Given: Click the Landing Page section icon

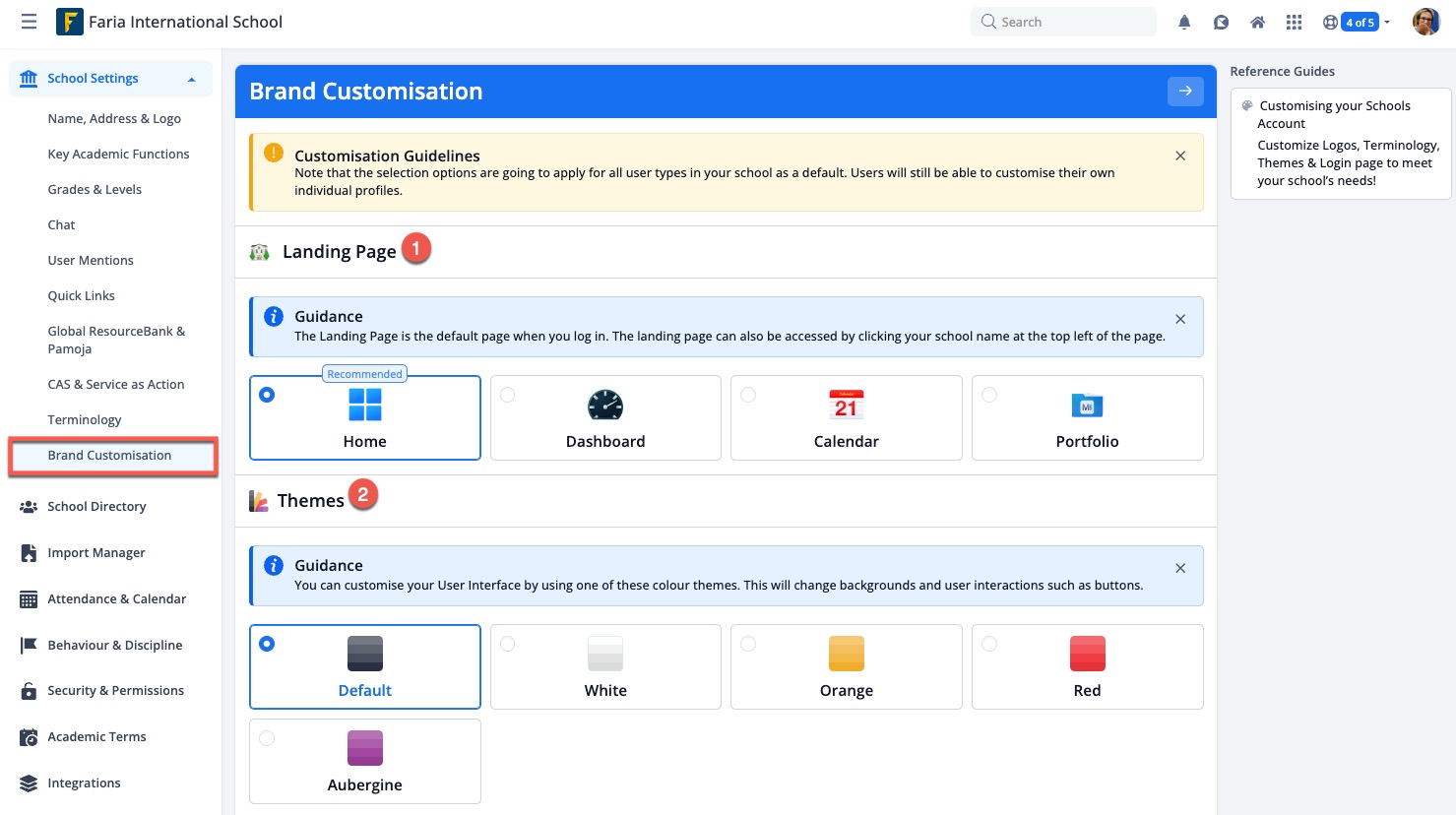Looking at the screenshot, I should pos(259,252).
